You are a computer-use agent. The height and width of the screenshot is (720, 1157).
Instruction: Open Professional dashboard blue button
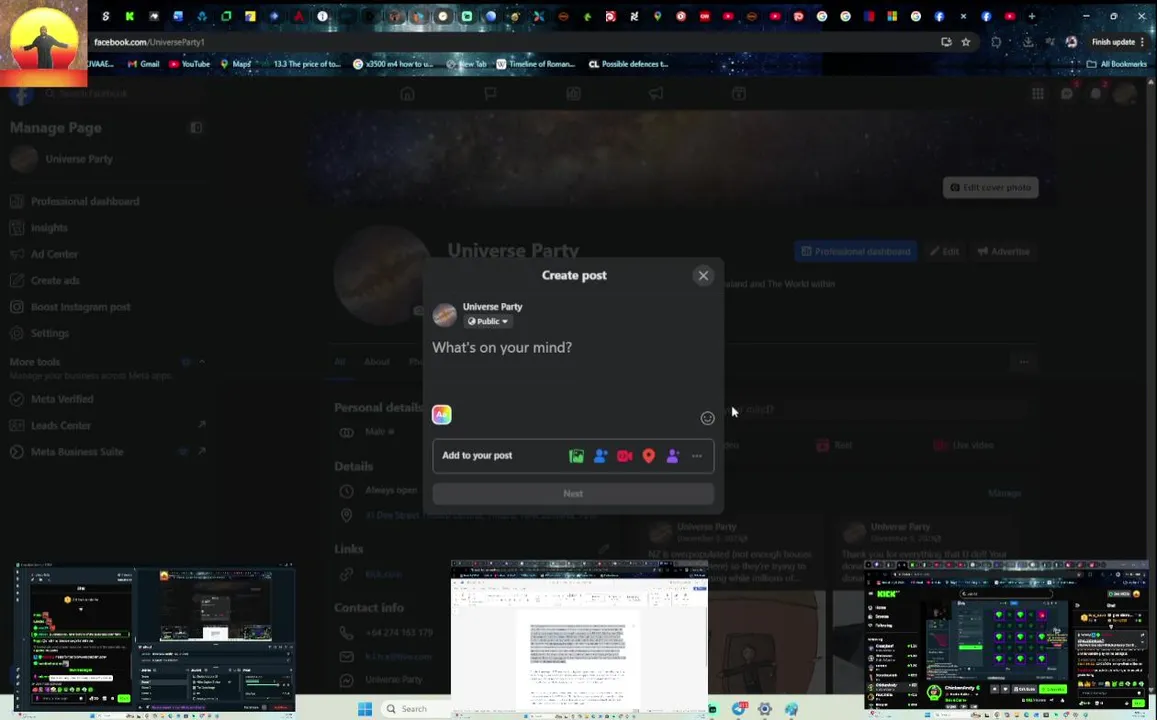(x=856, y=252)
